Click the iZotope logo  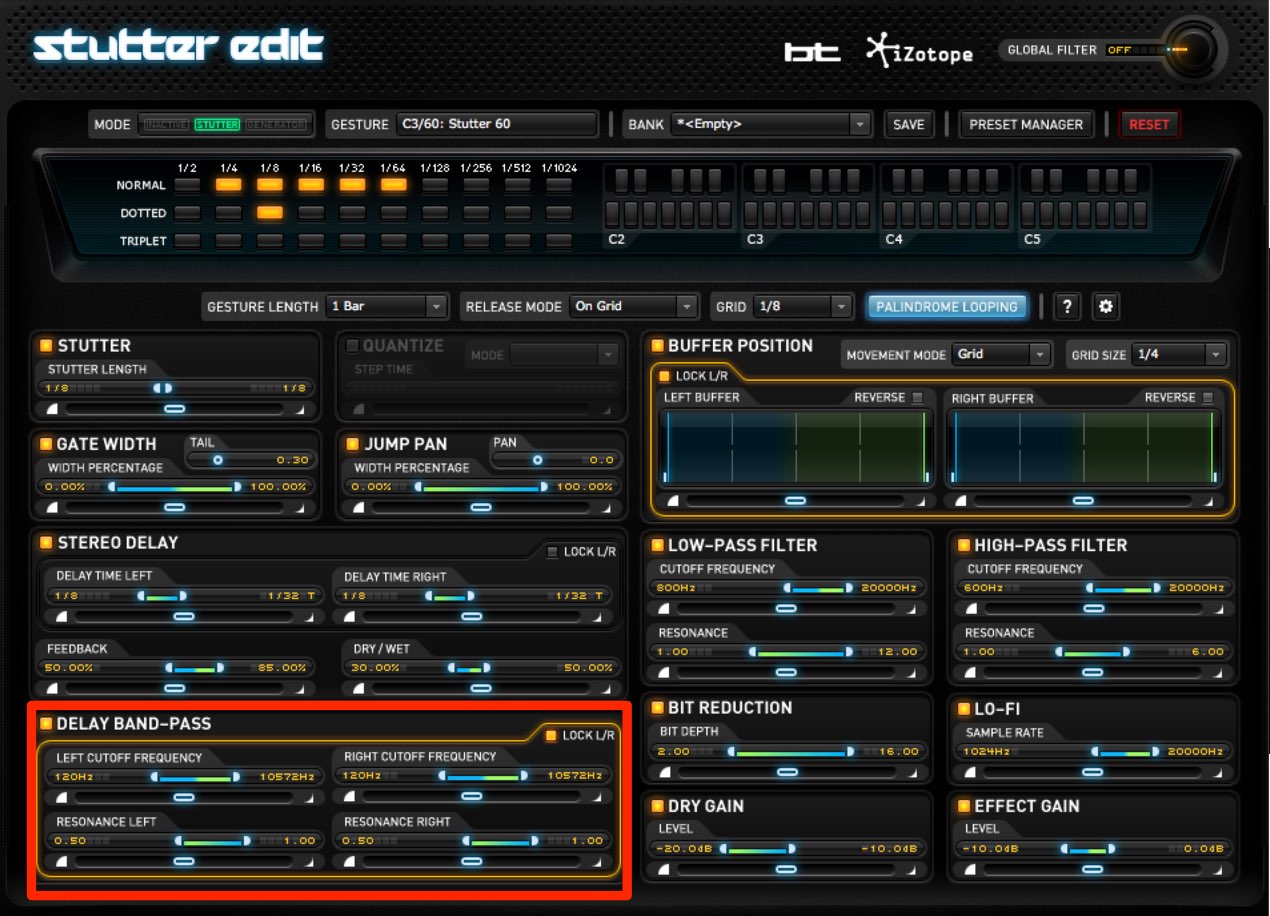(920, 51)
